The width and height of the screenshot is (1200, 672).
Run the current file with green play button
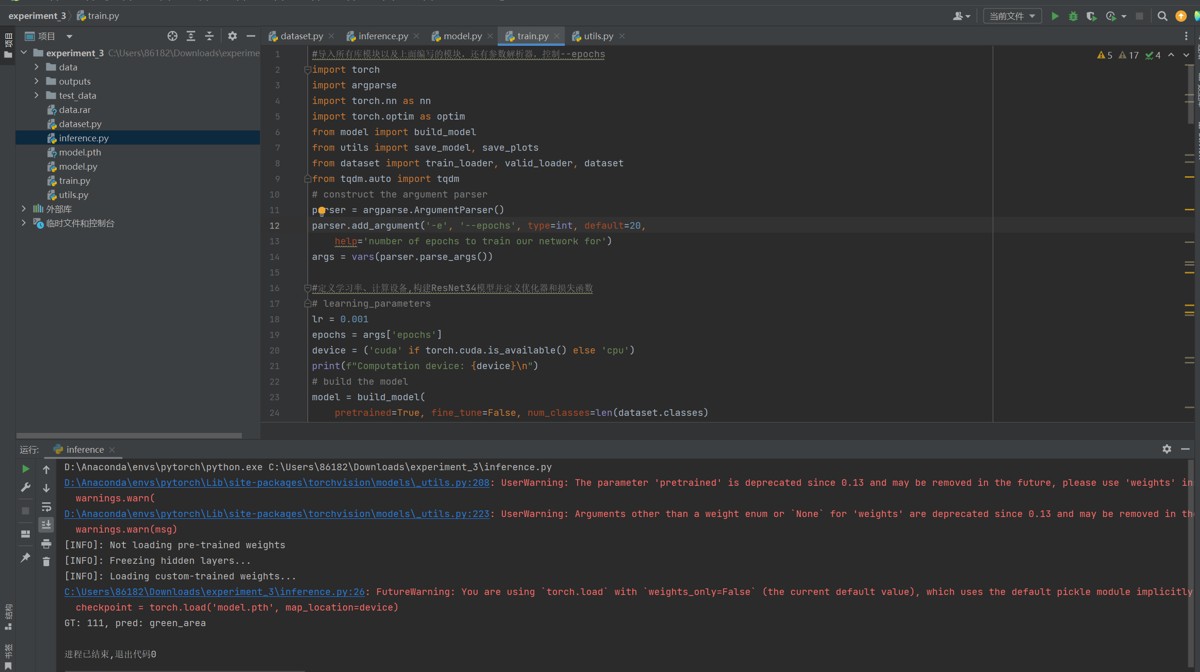point(1054,16)
